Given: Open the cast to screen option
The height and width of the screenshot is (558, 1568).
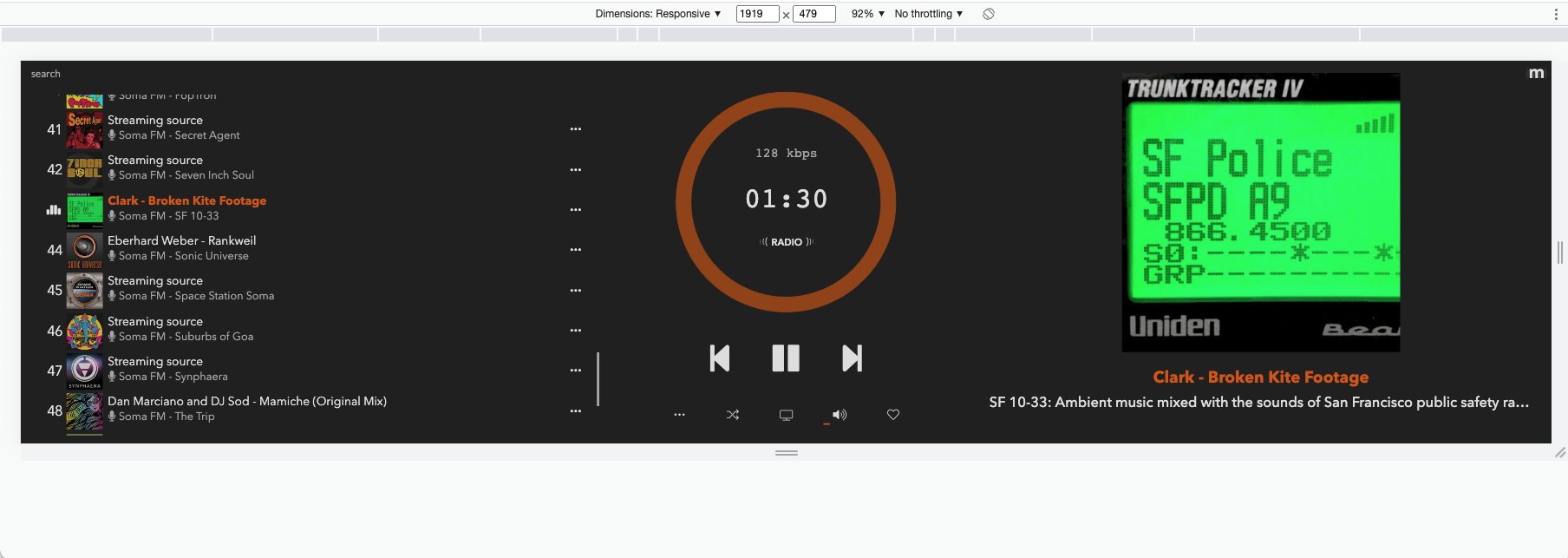Looking at the screenshot, I should (x=787, y=415).
